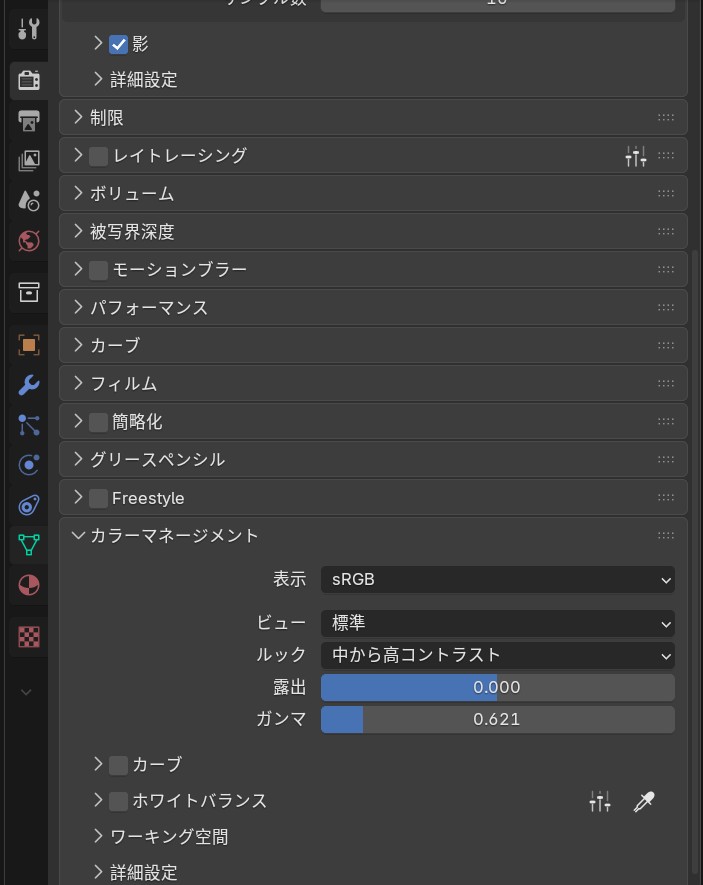Enable the Freestyle checkbox
This screenshot has height=885, width=703.
(98, 498)
